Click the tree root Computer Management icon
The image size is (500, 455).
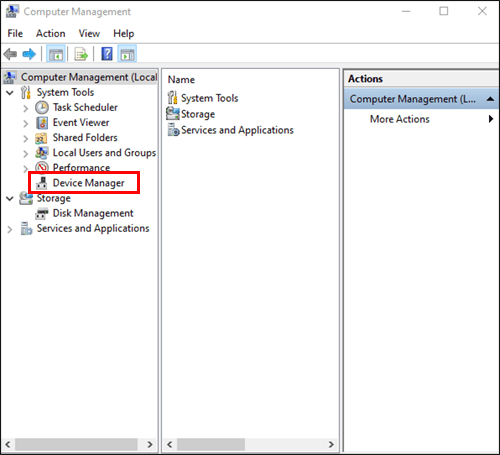(9, 77)
